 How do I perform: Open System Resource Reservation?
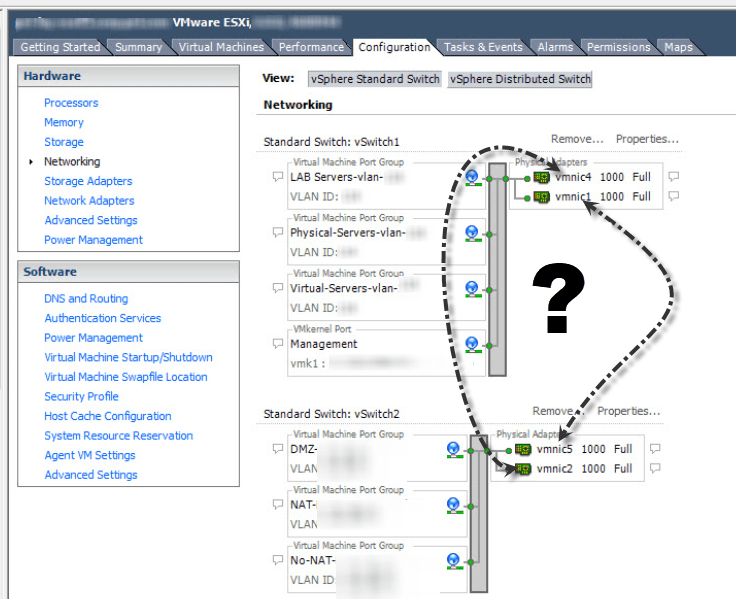(x=118, y=436)
